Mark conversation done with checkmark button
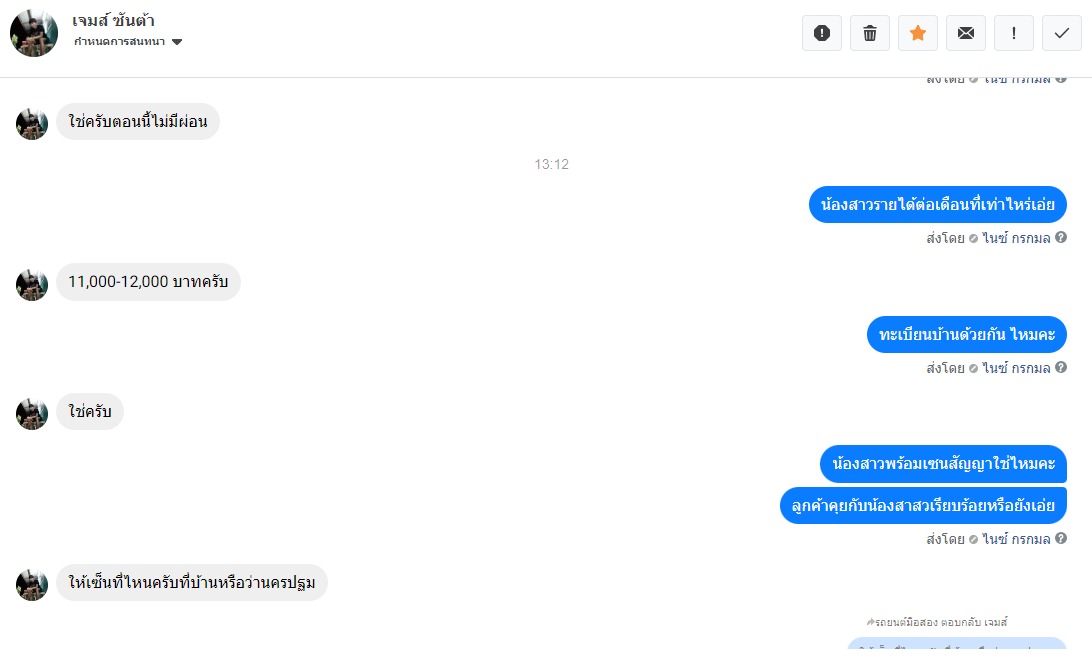This screenshot has width=1092, height=656. click(1062, 33)
